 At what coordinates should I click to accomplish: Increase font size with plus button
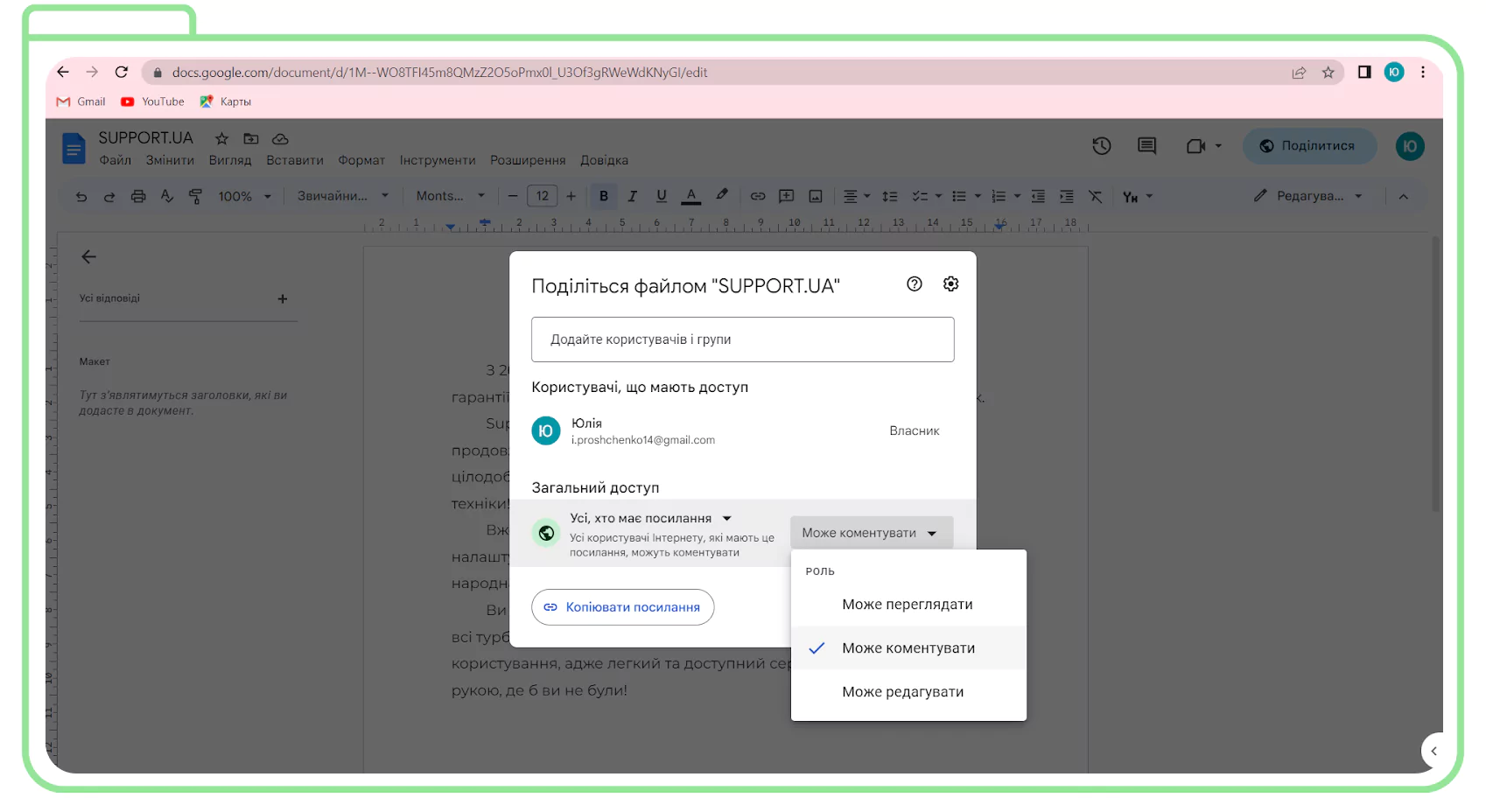pyautogui.click(x=571, y=196)
